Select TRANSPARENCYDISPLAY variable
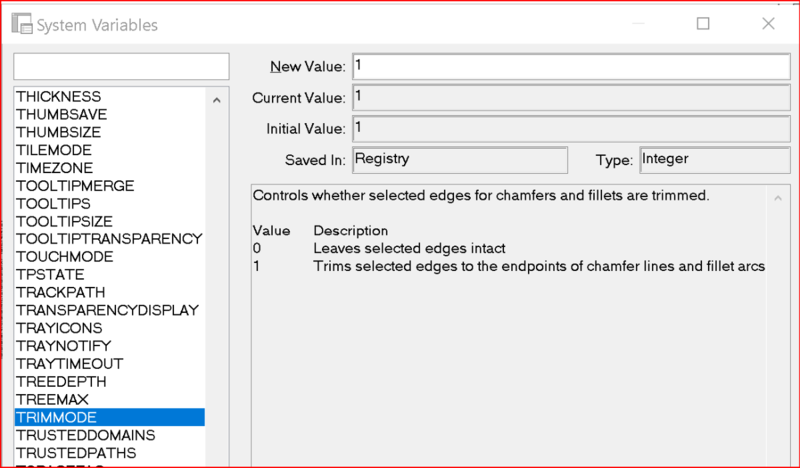Viewport: 800px width, 468px height. [x=107, y=310]
